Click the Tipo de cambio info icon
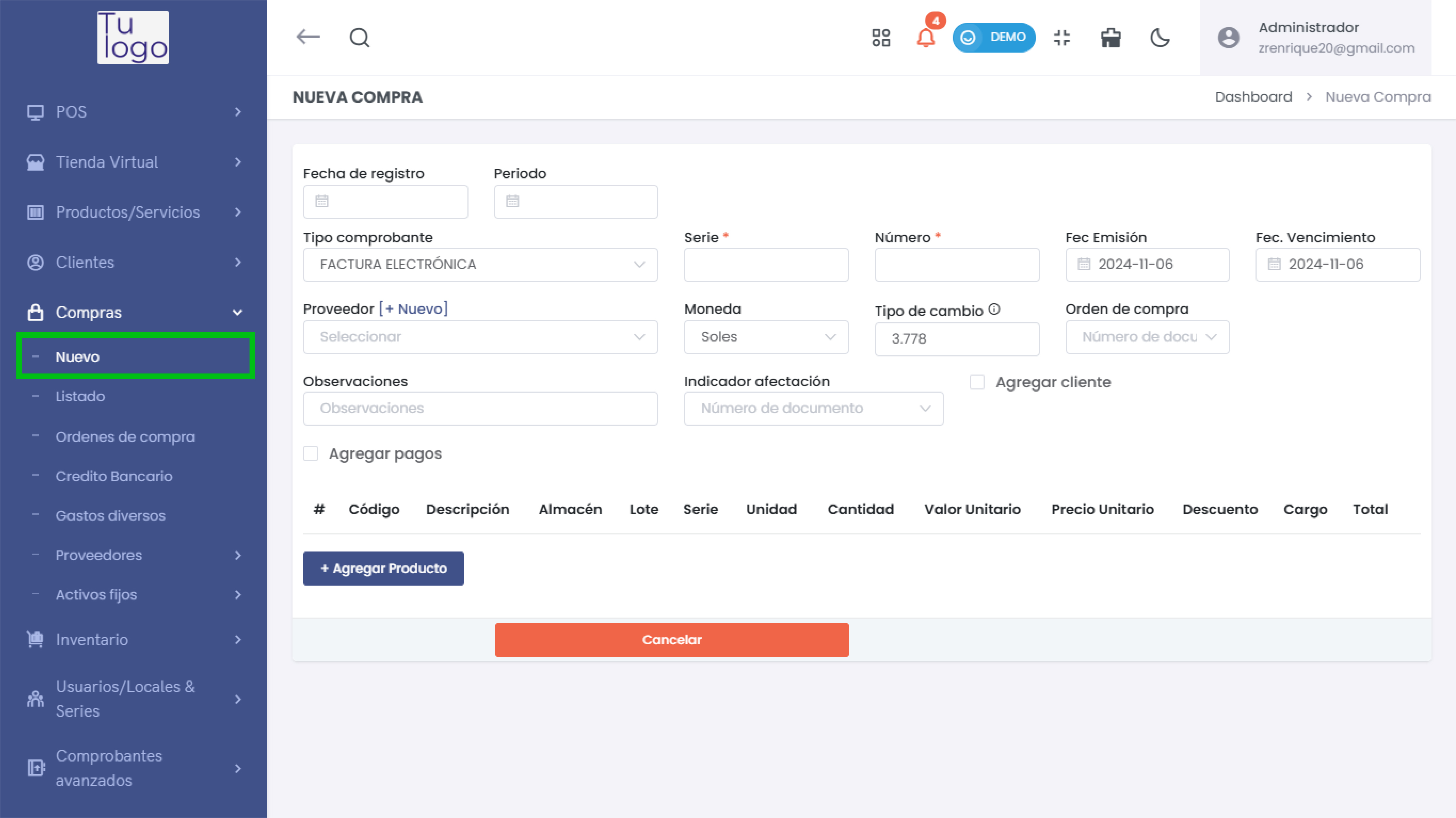The width and height of the screenshot is (1456, 818). pos(994,309)
